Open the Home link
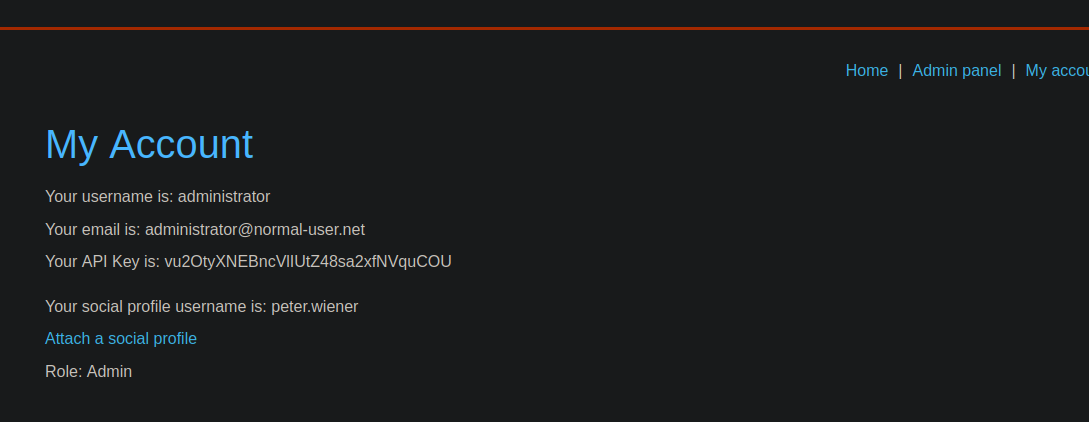This screenshot has height=422, width=1089. click(866, 70)
